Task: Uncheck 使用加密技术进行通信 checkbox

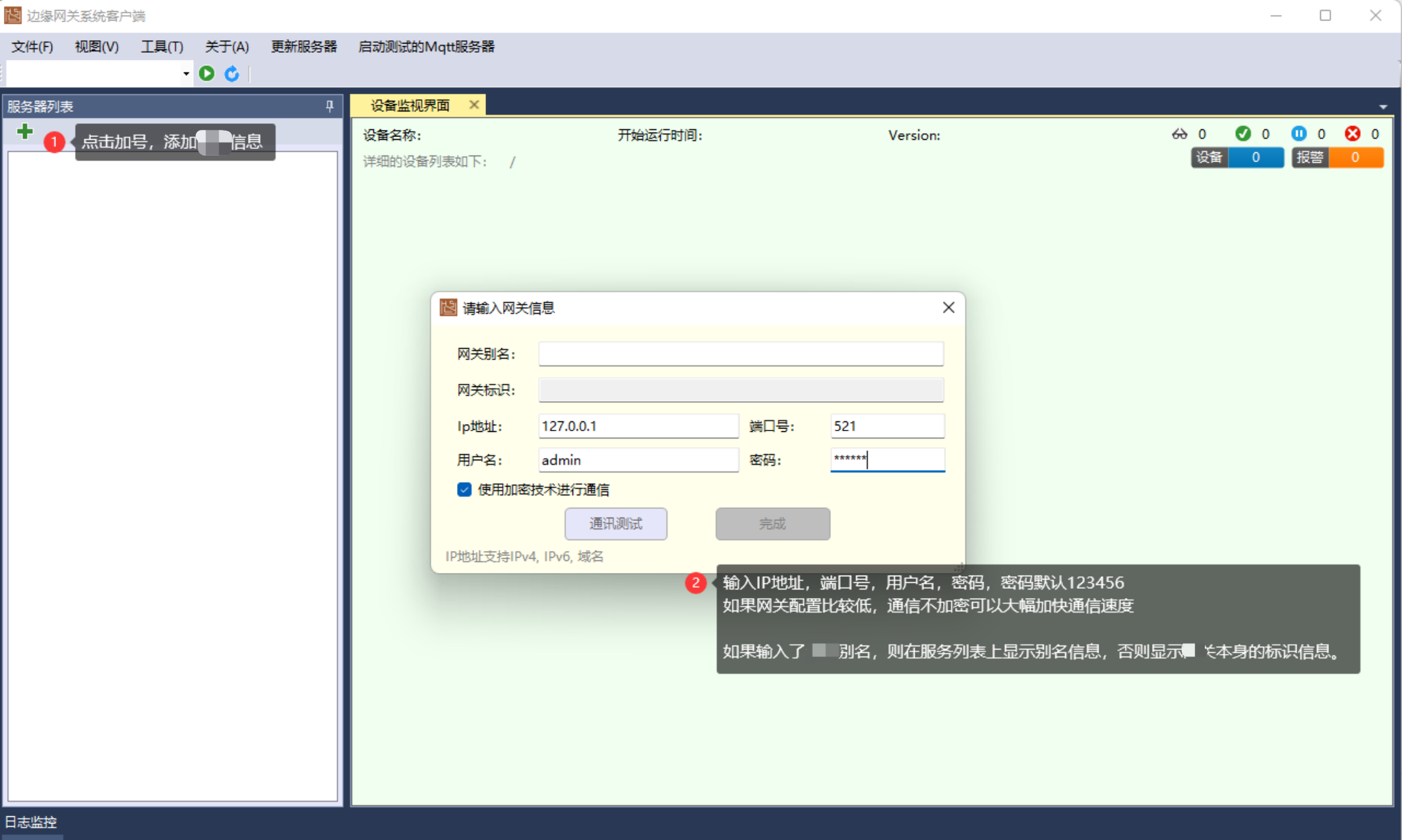Action: (464, 489)
